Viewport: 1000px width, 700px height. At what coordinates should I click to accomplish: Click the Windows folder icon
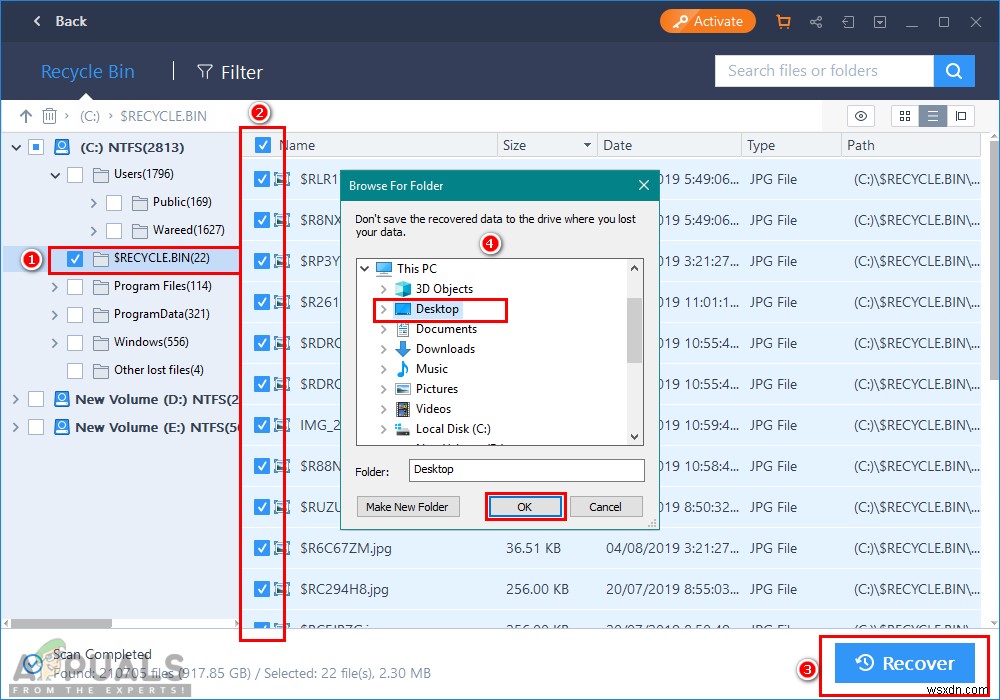[100, 343]
